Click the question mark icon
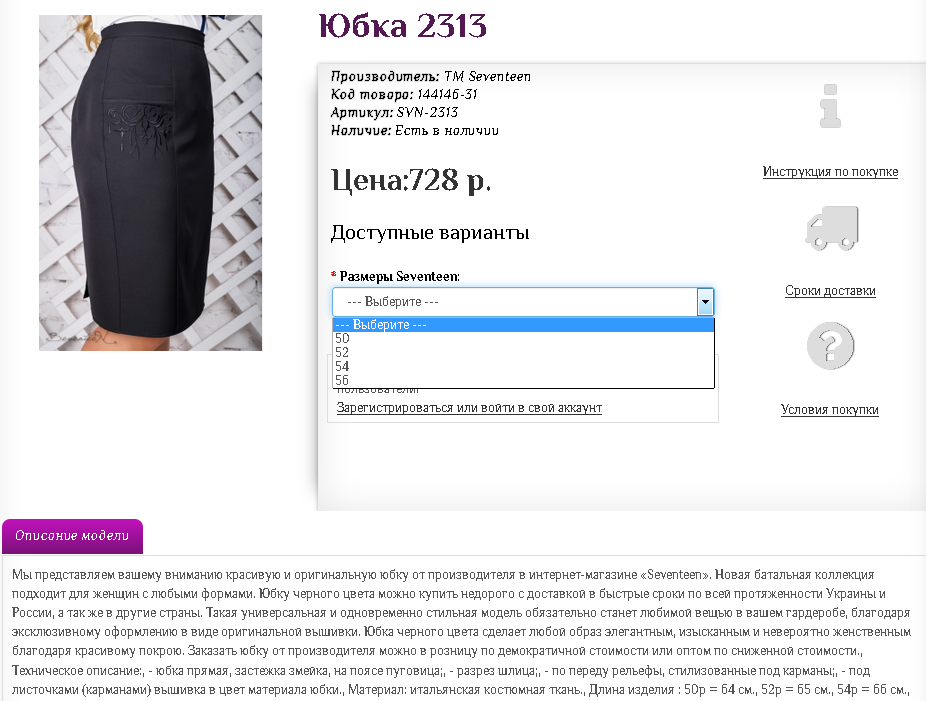This screenshot has width=926, height=701. (830, 346)
